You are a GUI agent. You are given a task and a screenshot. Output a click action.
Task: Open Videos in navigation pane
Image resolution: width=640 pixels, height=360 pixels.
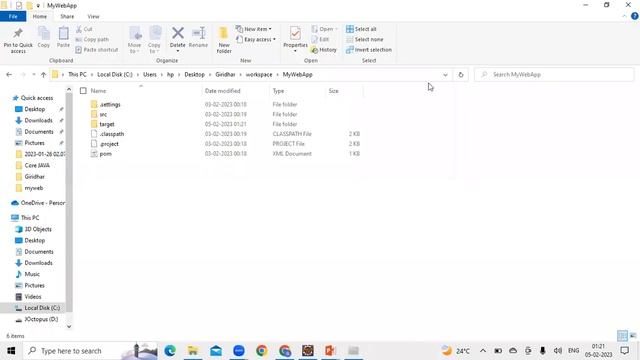click(33, 297)
